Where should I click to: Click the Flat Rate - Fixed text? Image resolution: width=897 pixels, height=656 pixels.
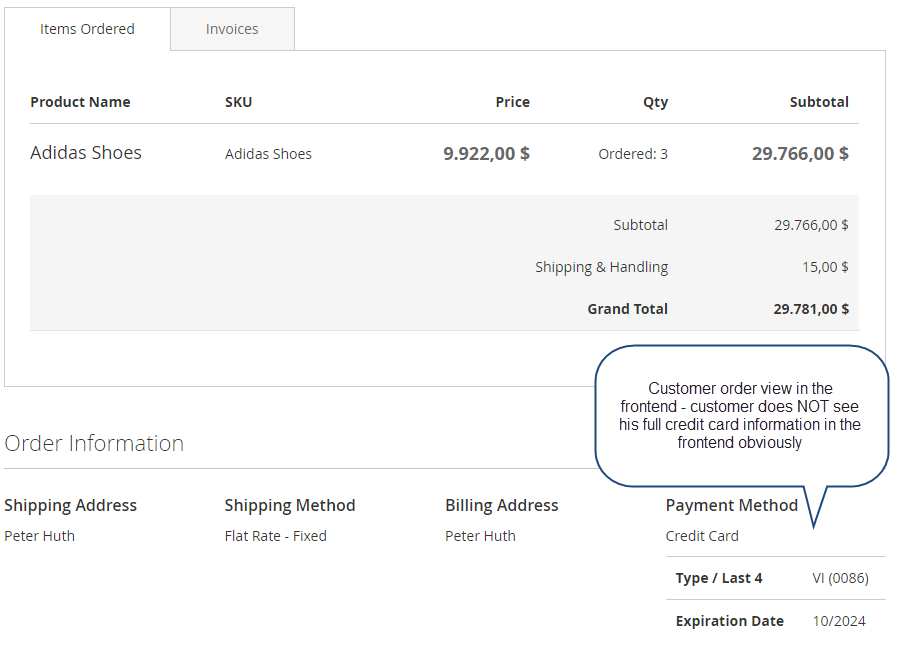coord(276,536)
